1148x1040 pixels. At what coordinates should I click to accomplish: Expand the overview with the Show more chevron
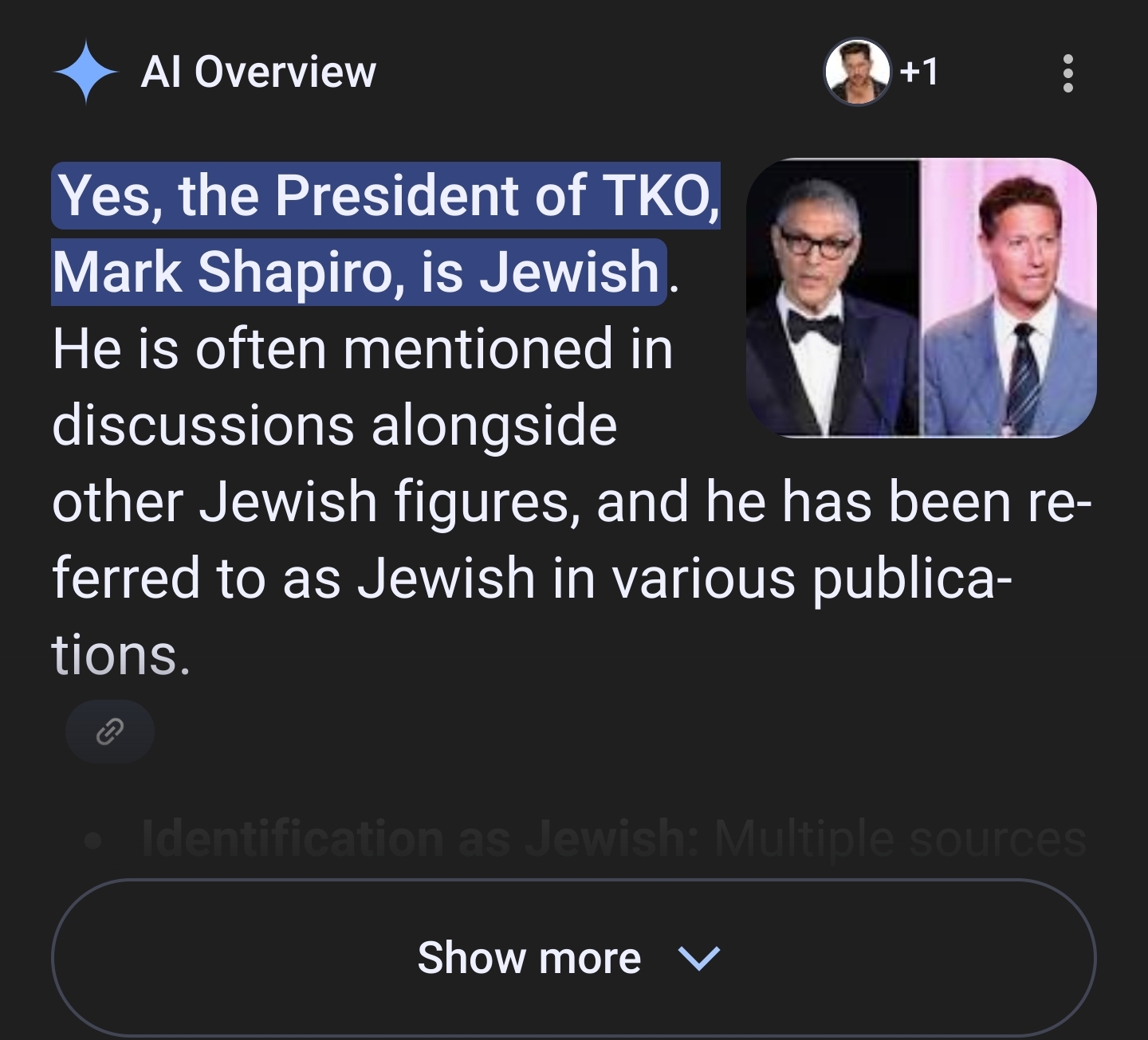698,957
